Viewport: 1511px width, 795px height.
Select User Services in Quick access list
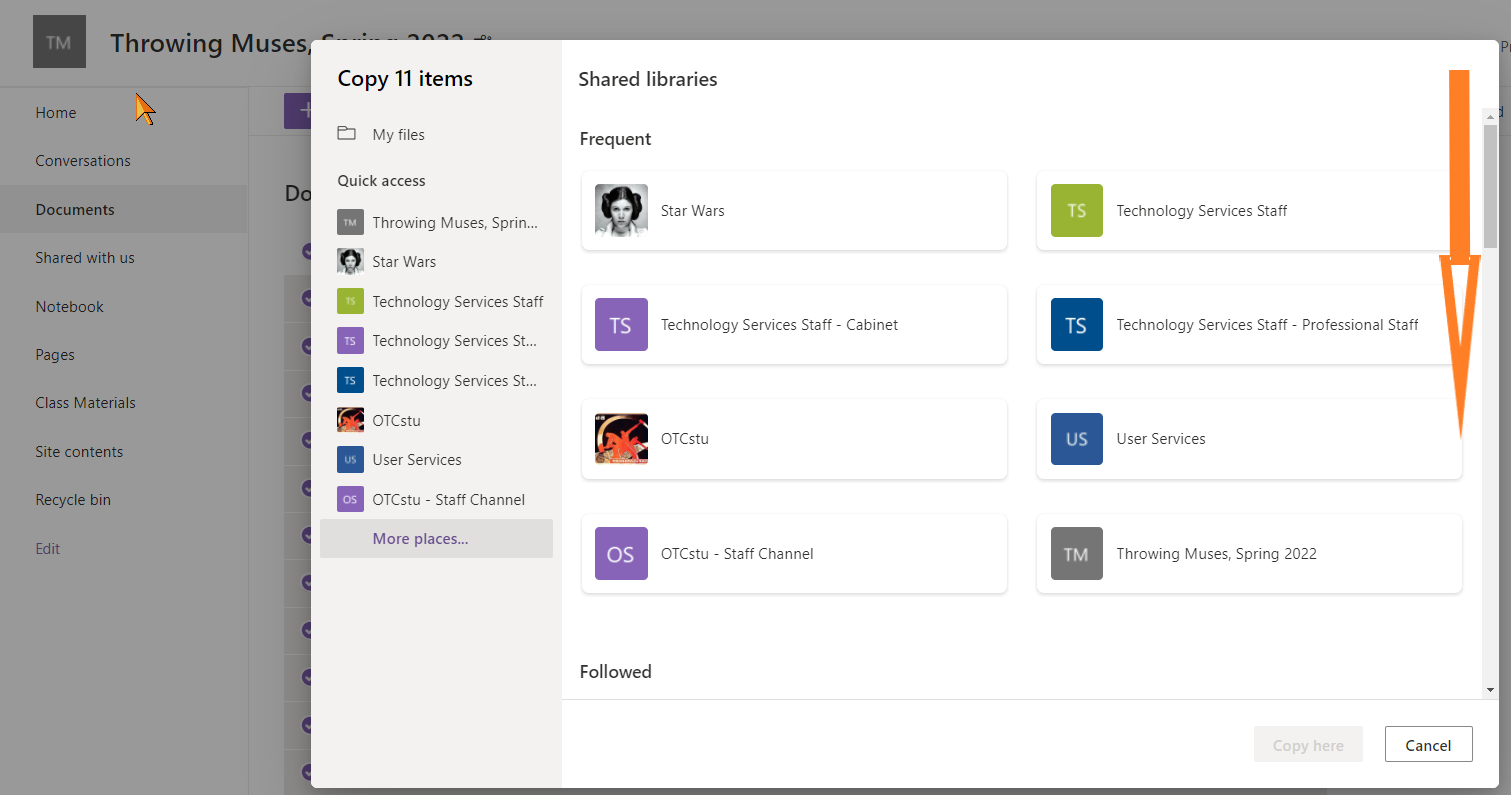(x=436, y=460)
